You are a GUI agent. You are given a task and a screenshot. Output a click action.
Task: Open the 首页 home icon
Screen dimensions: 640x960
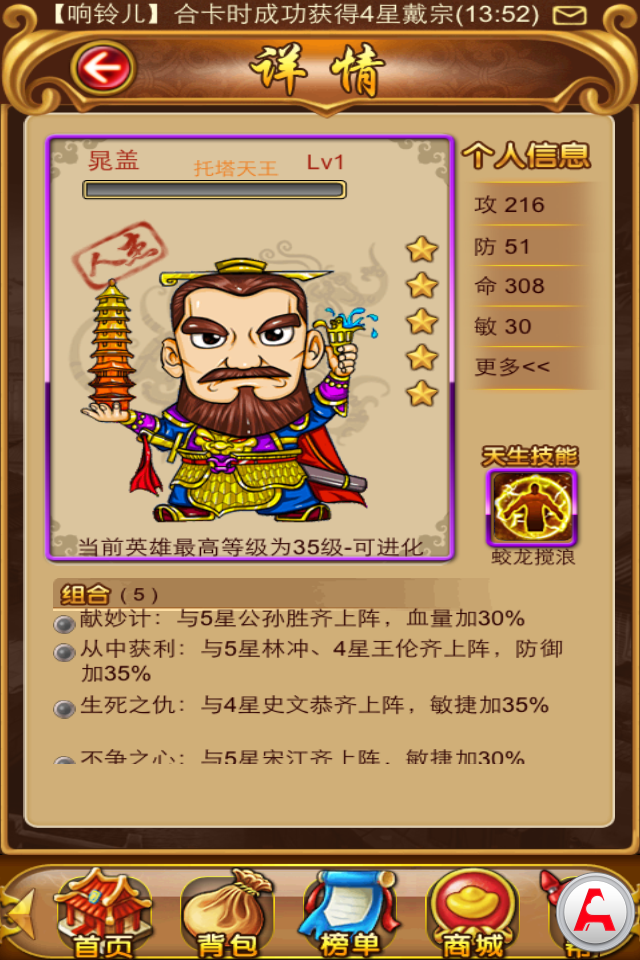tap(102, 913)
